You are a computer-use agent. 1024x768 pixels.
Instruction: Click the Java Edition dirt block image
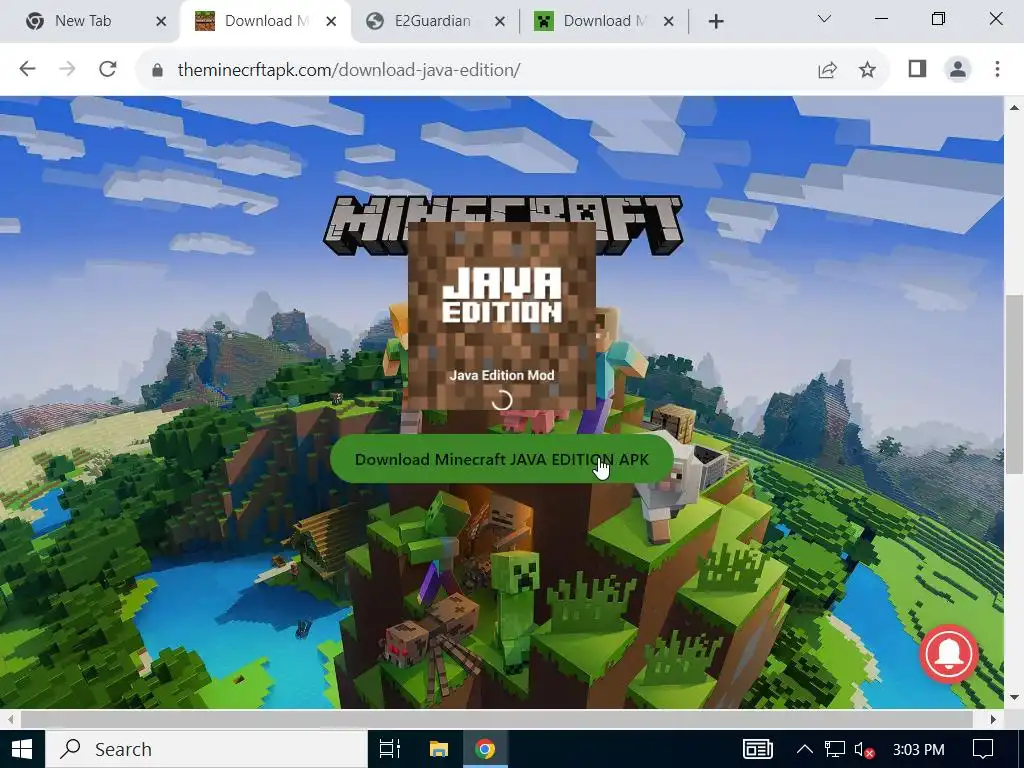(502, 316)
